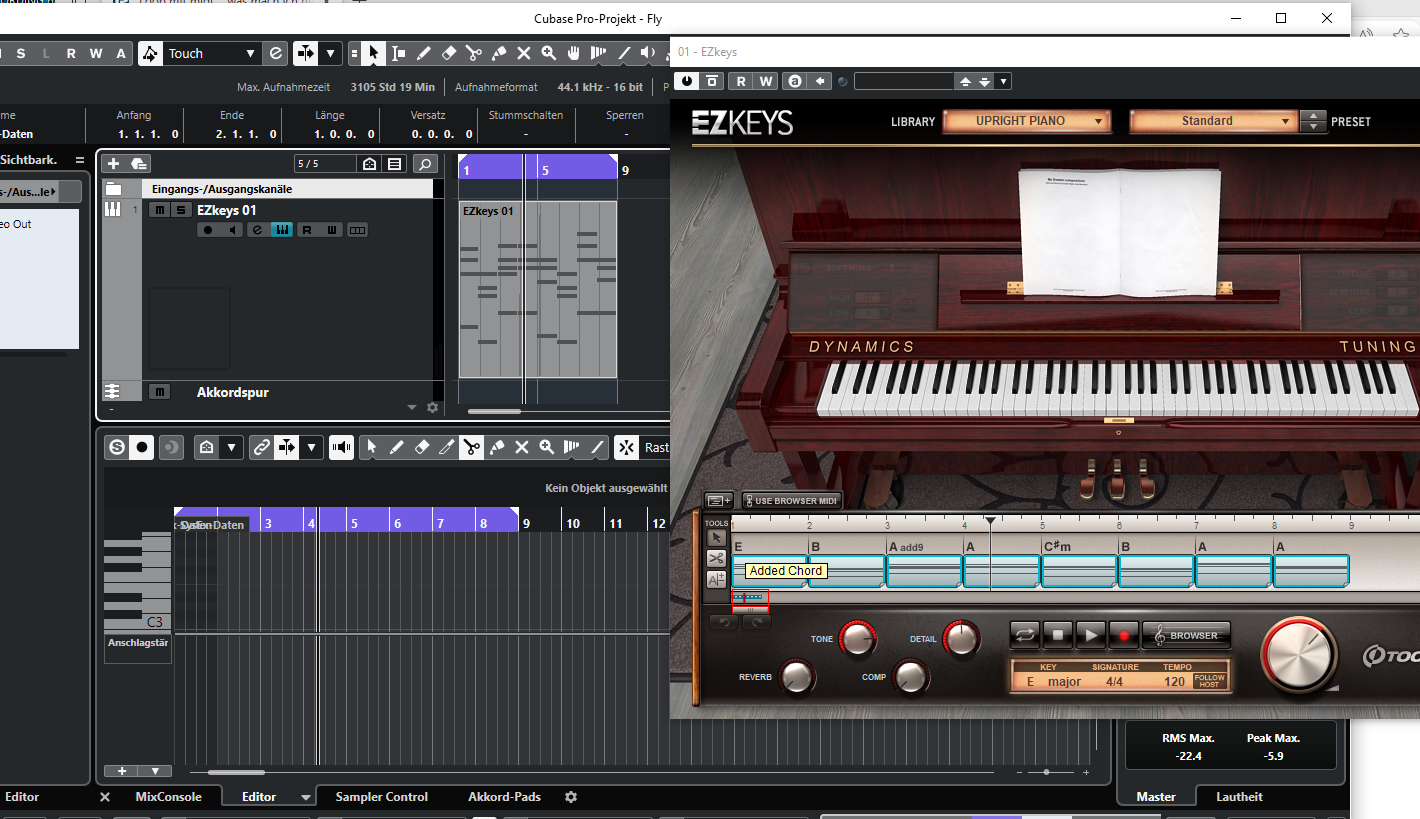Switch to the MixConsole tab
The width and height of the screenshot is (1420, 819).
168,797
